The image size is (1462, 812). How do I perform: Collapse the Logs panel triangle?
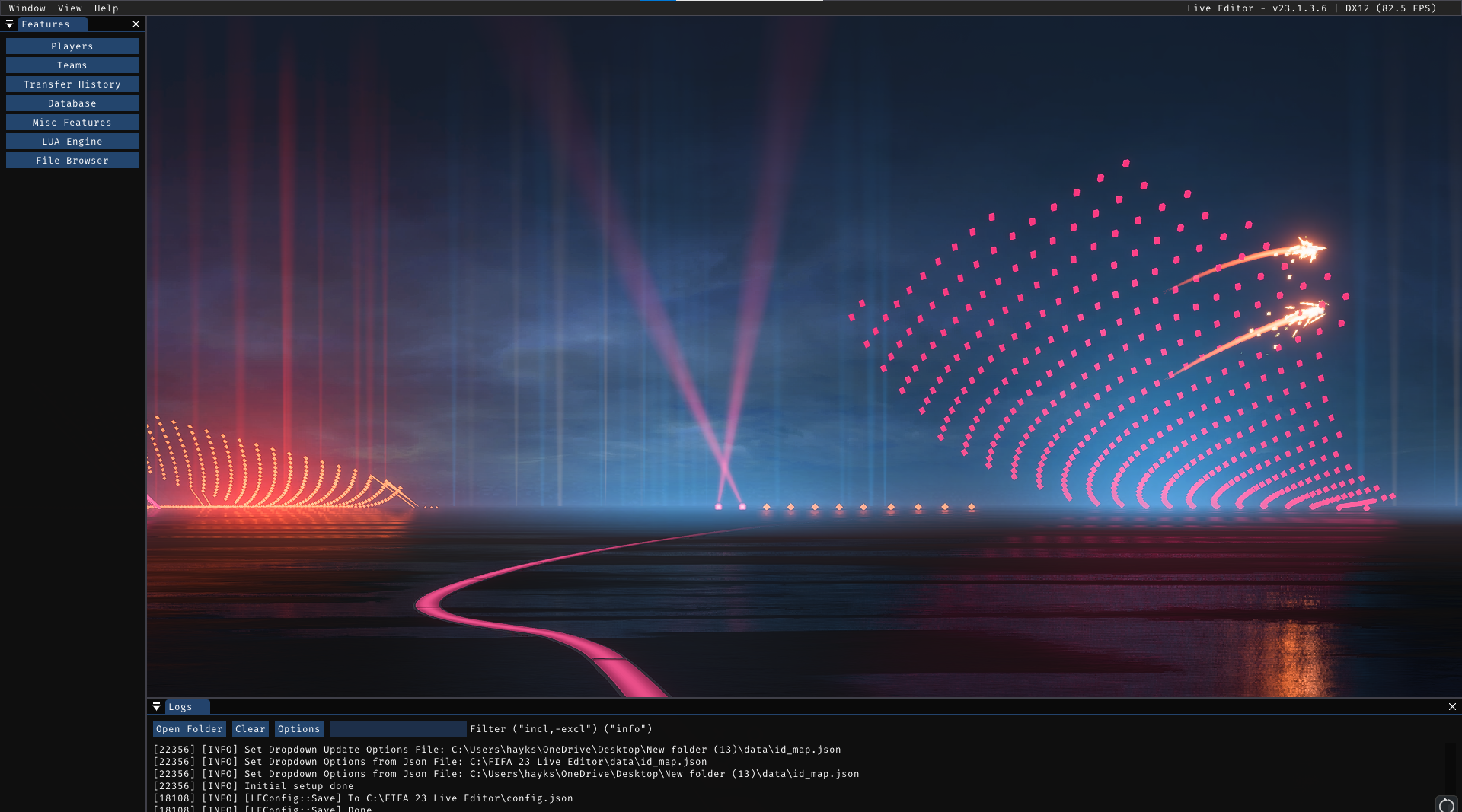(x=156, y=707)
